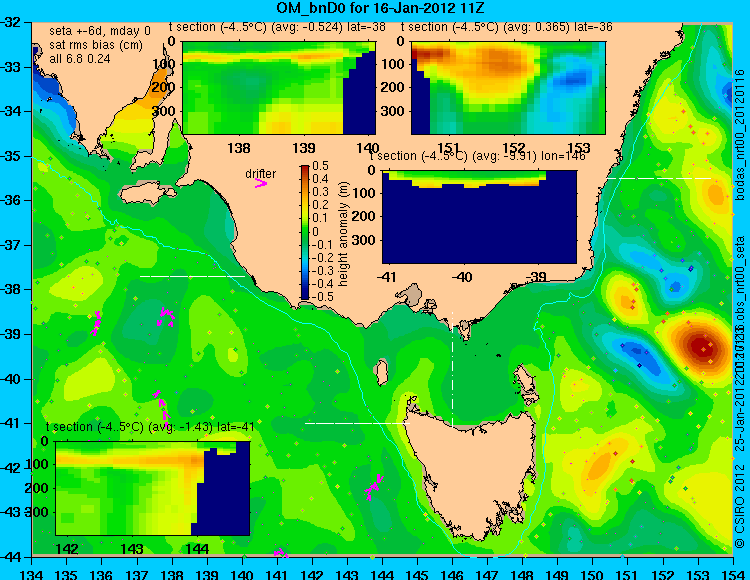The width and height of the screenshot is (750, 580).
Task: Open the lat=-38 temperature section inset plot
Action: click(x=279, y=88)
